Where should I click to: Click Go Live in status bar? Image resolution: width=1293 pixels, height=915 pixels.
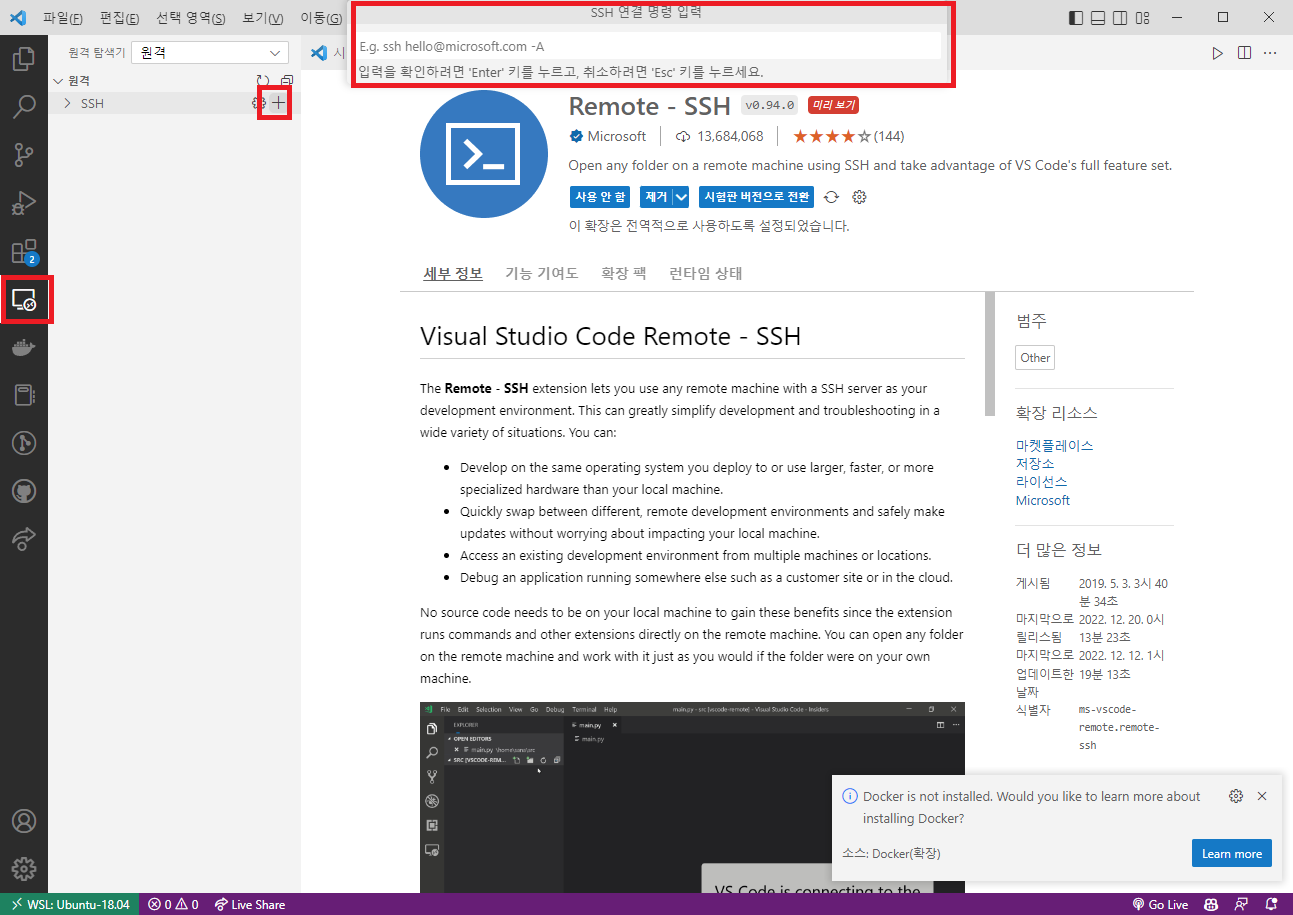coord(1160,904)
